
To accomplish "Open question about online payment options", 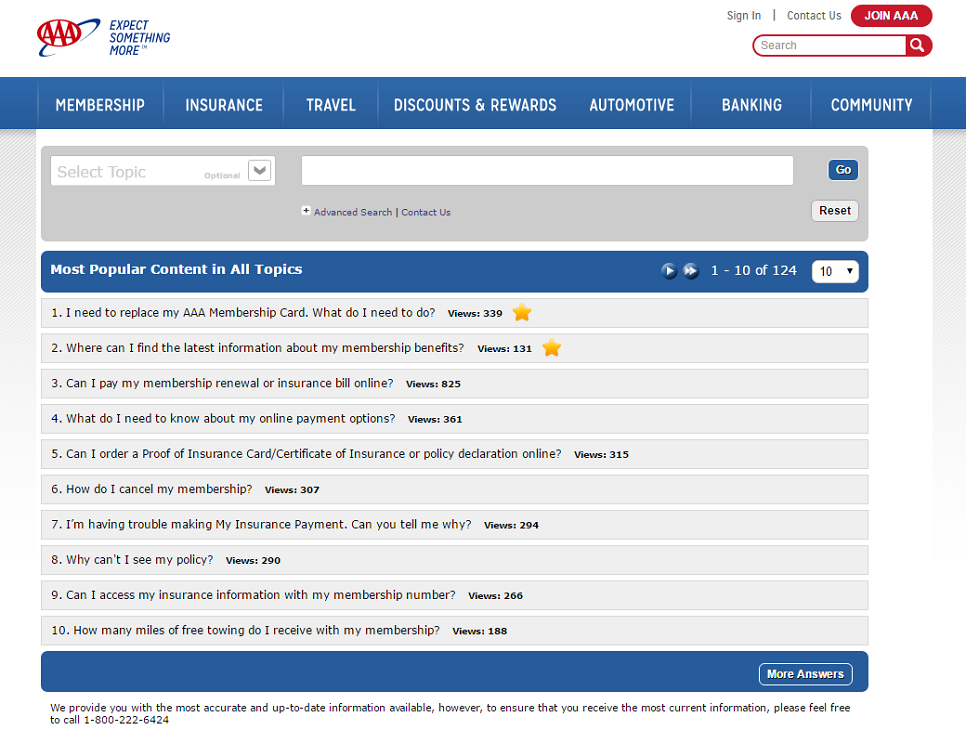I will coord(230,418).
